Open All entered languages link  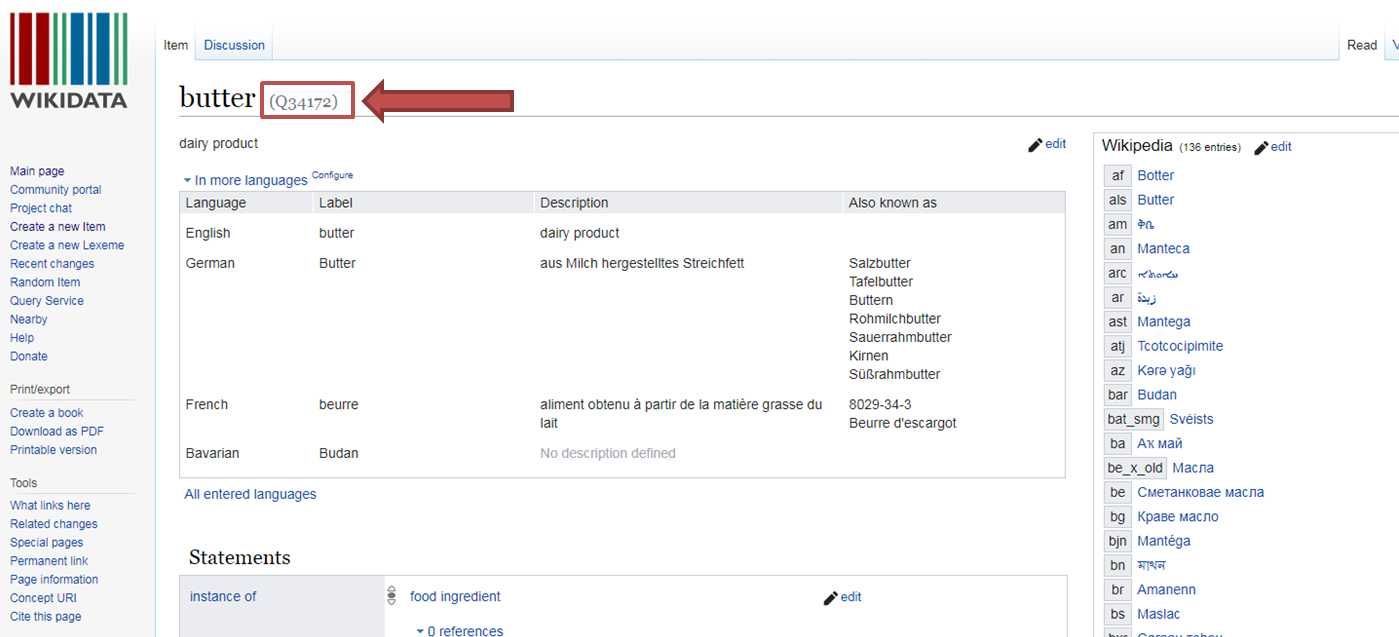pyautogui.click(x=250, y=494)
